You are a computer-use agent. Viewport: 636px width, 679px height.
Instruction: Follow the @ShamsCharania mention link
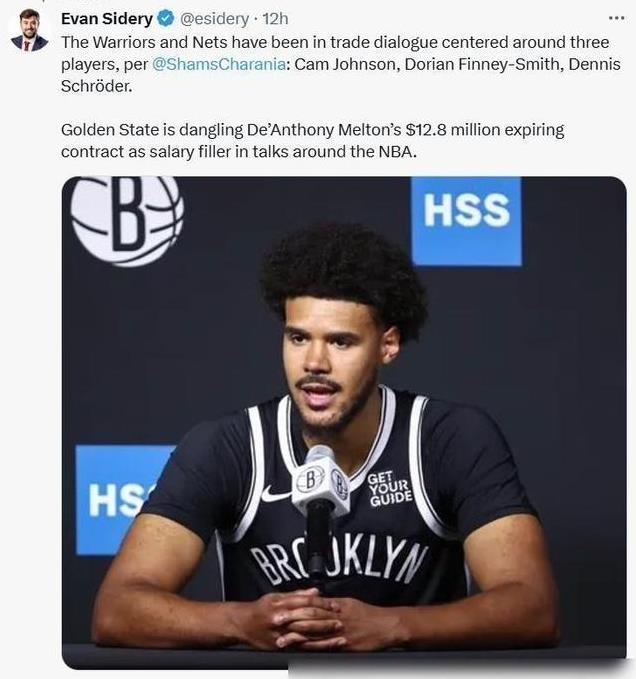click(219, 64)
